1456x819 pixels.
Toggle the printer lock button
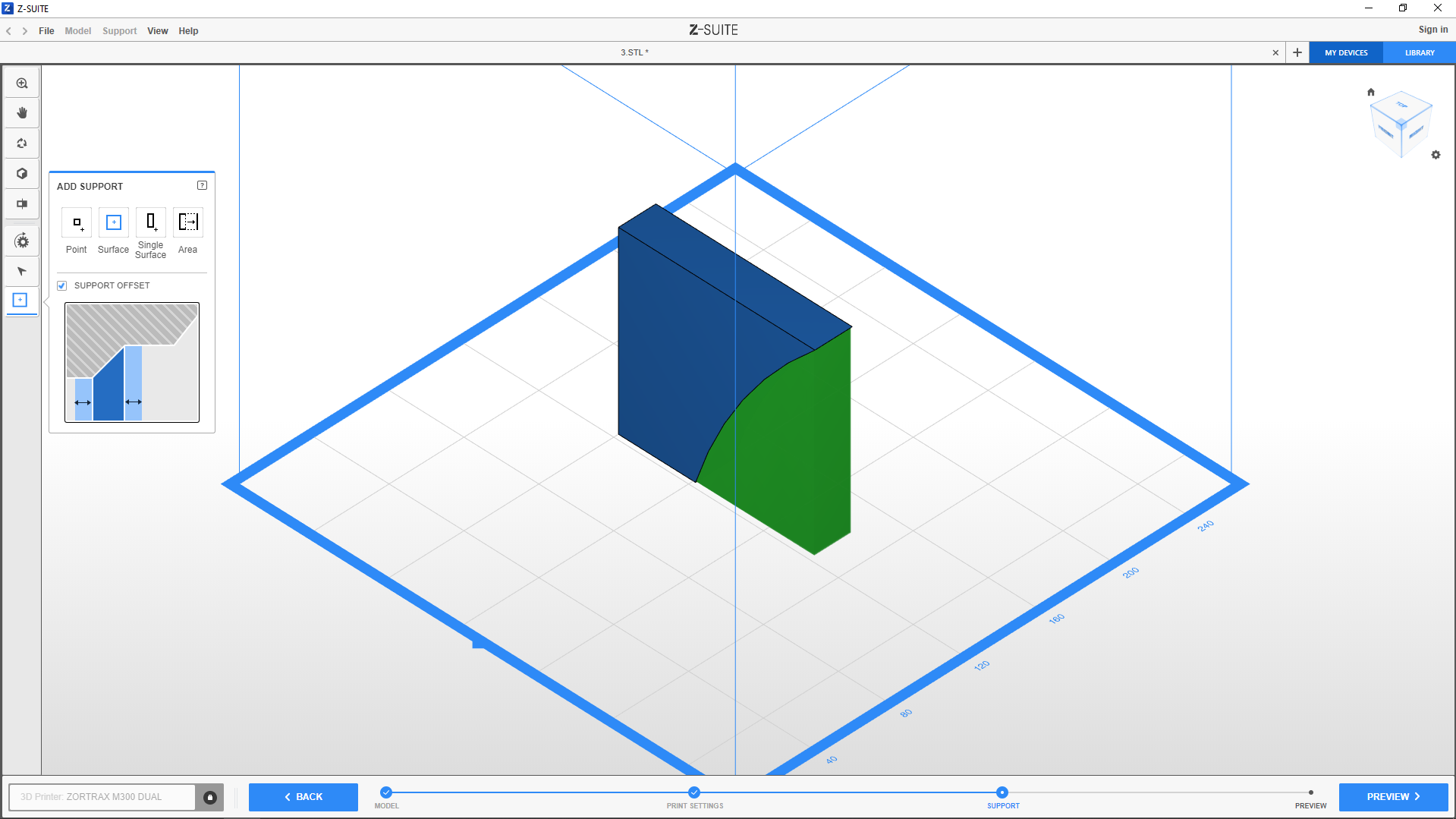[x=210, y=797]
